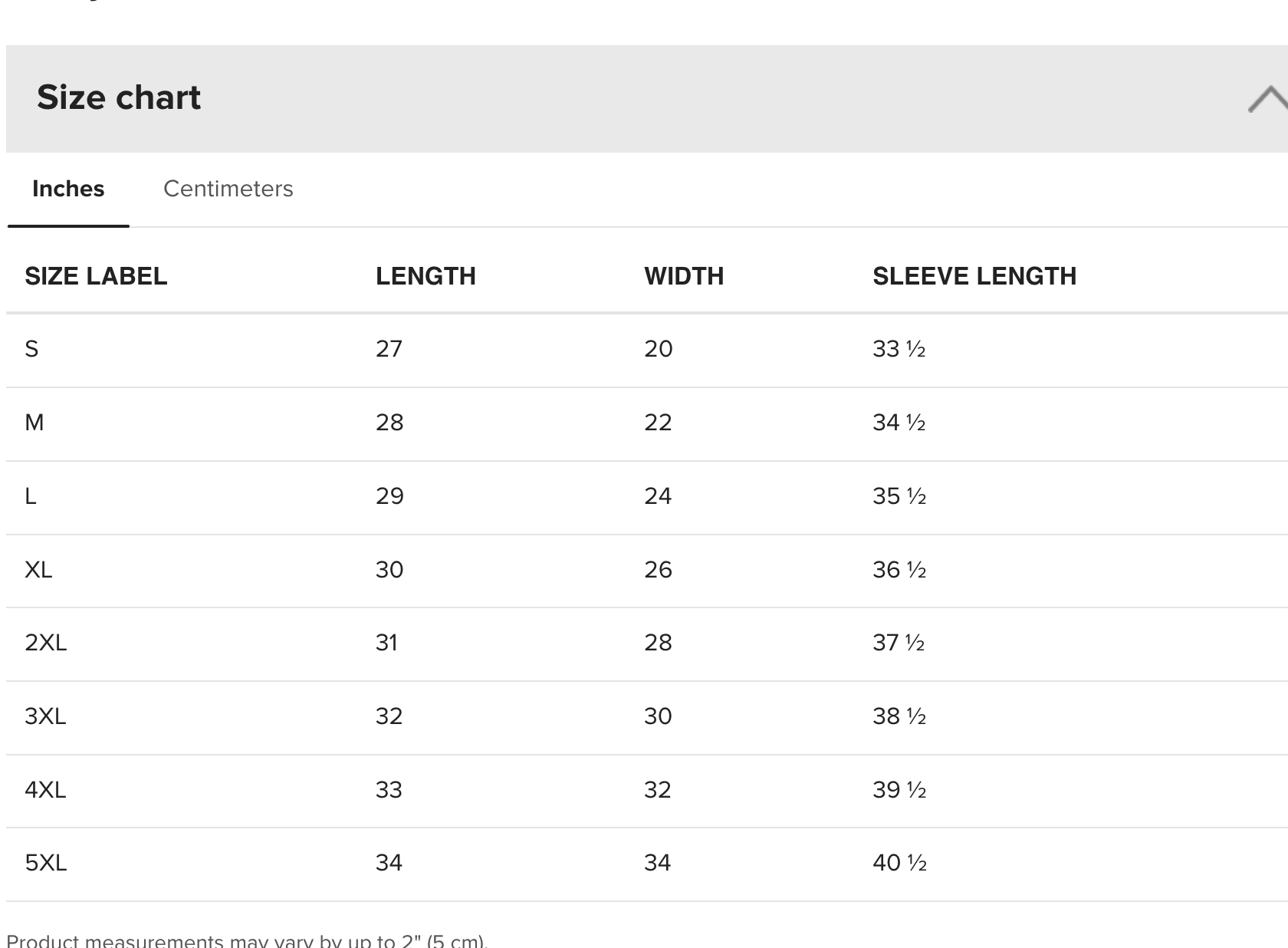Click sleeve length value 33 ½
1288x948 pixels.
click(899, 349)
